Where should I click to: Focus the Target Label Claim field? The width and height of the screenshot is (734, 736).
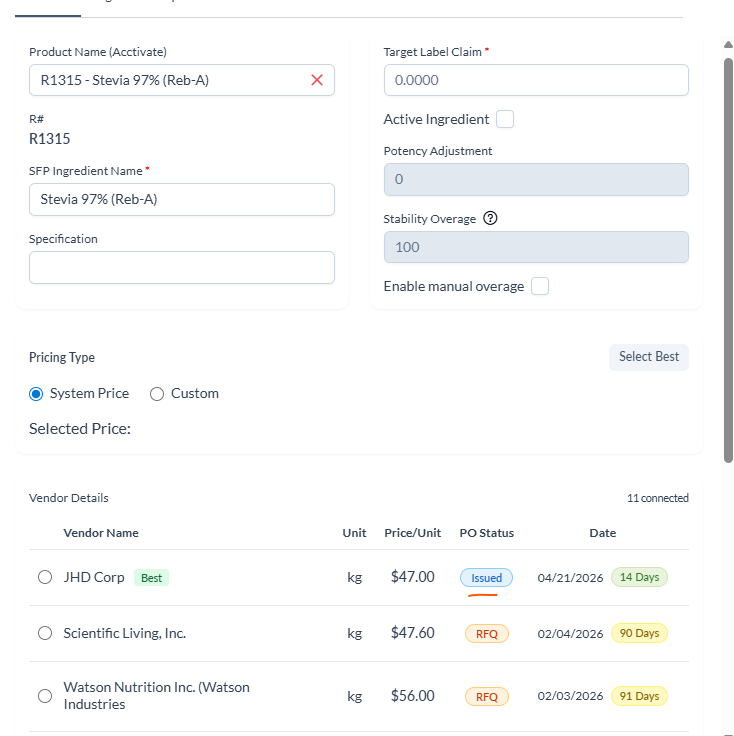click(536, 80)
